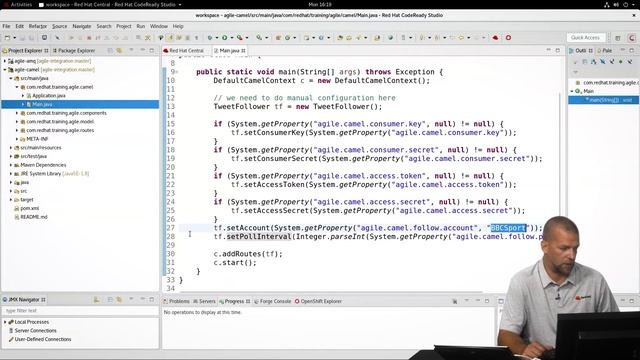This screenshot has height=360, width=640.
Task: Open the Window menu
Action: click(x=159, y=26)
